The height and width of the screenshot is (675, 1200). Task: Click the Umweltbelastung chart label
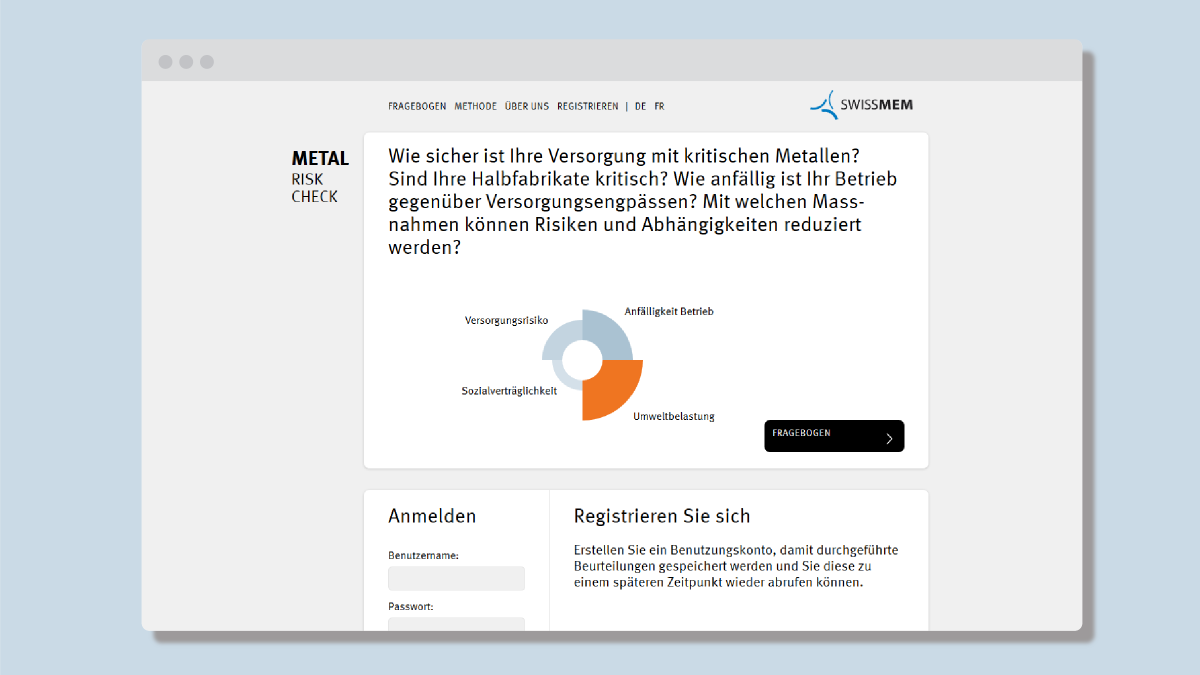[x=674, y=416]
